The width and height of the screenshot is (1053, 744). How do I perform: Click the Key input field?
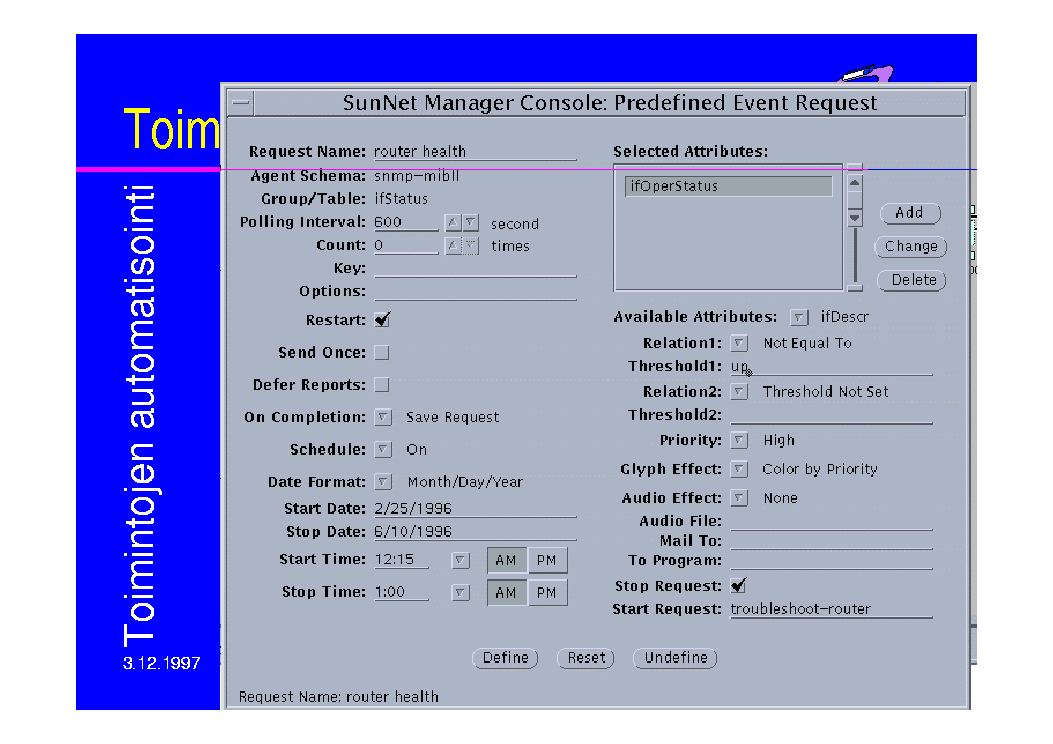pyautogui.click(x=475, y=269)
